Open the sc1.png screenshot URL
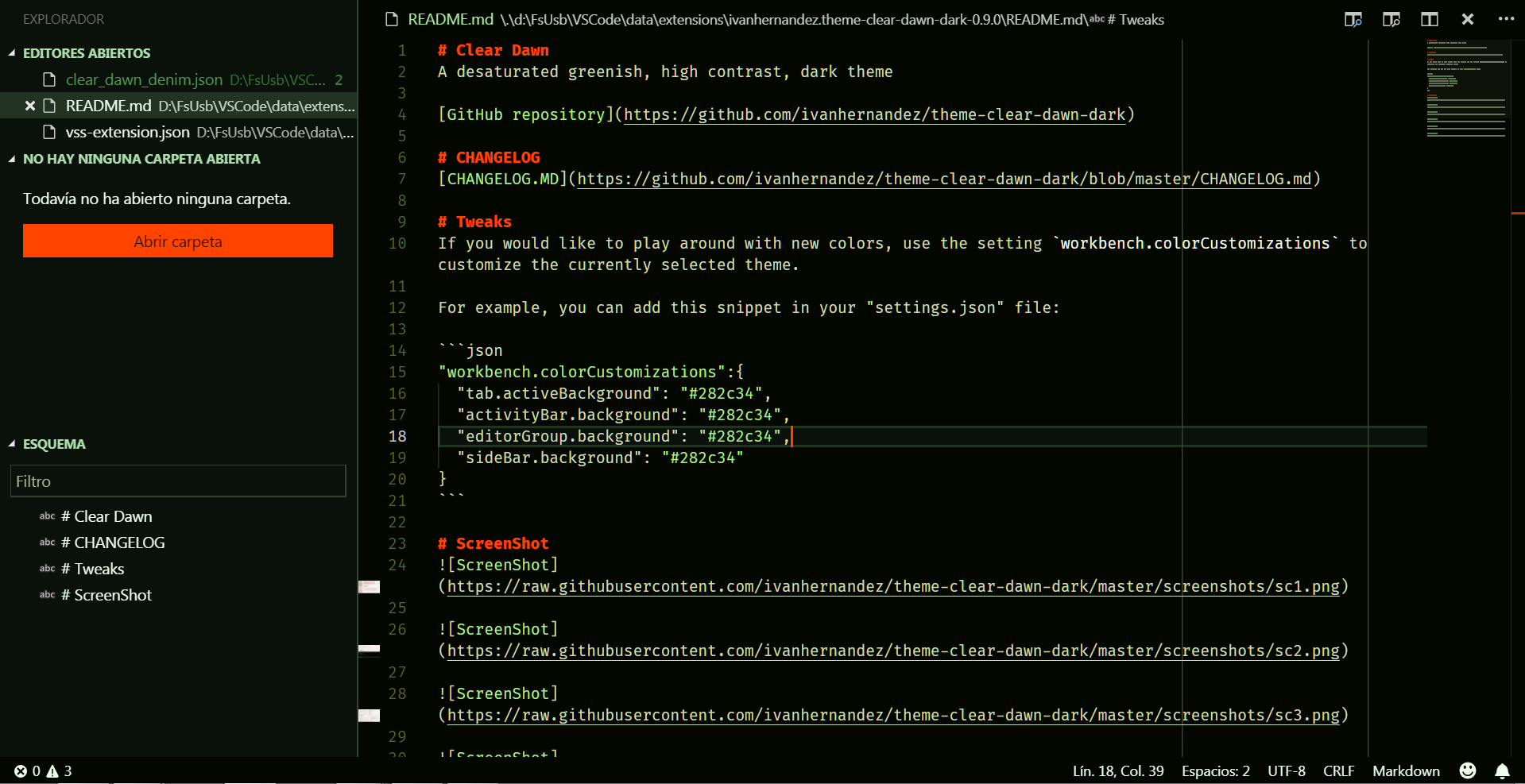The image size is (1525, 784). pos(893,586)
